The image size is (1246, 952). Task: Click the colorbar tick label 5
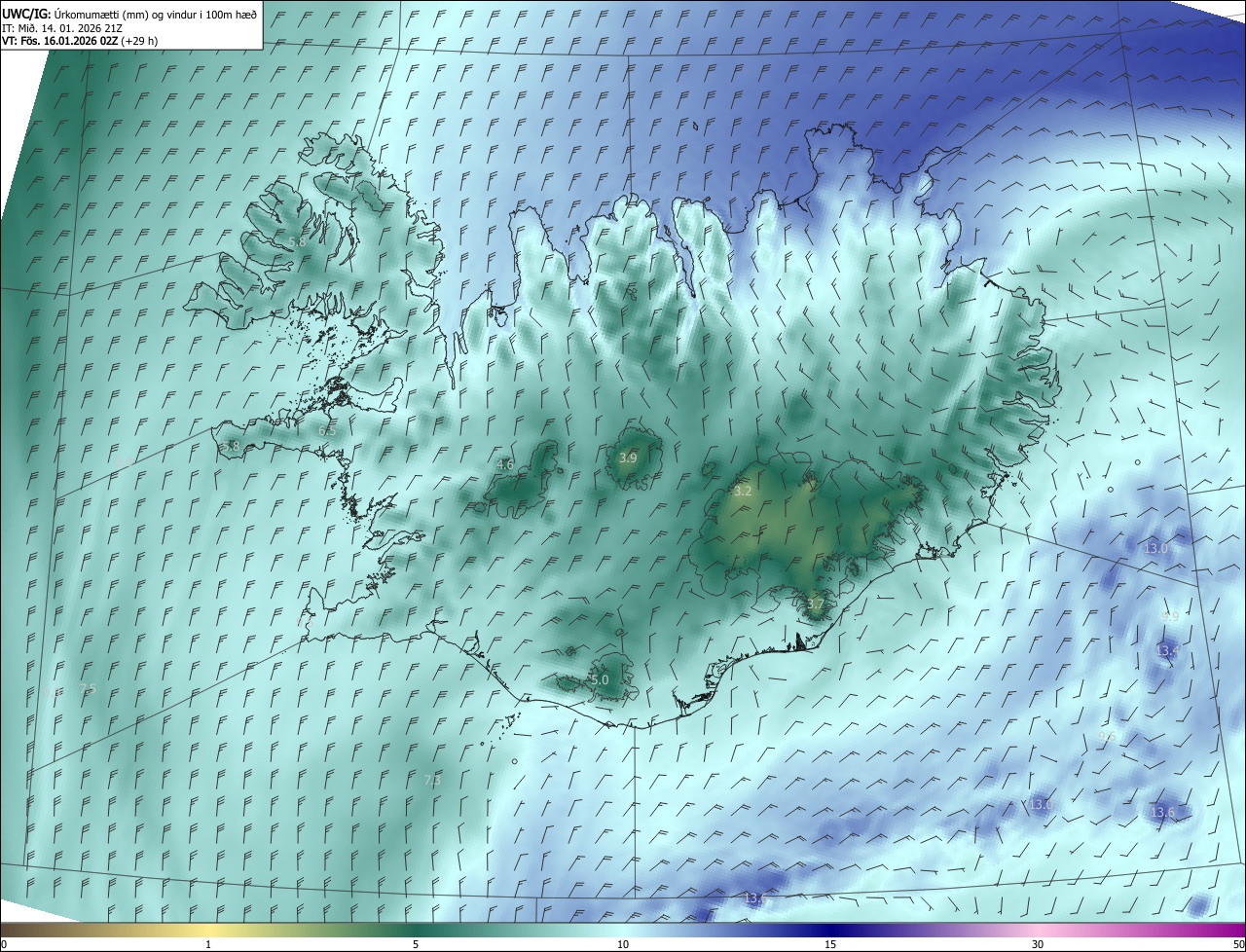pyautogui.click(x=416, y=944)
